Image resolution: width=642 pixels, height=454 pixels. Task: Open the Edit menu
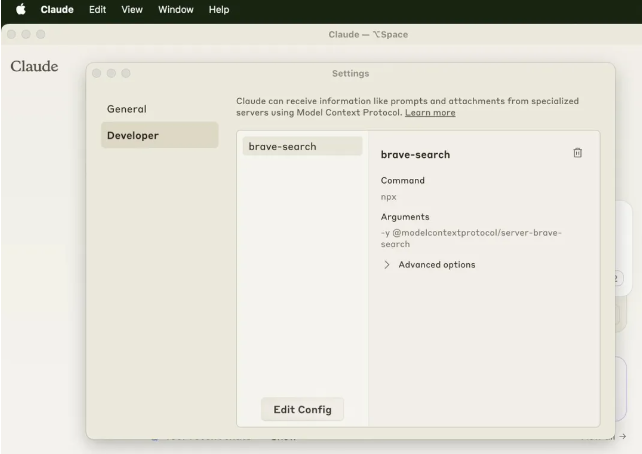point(97,9)
